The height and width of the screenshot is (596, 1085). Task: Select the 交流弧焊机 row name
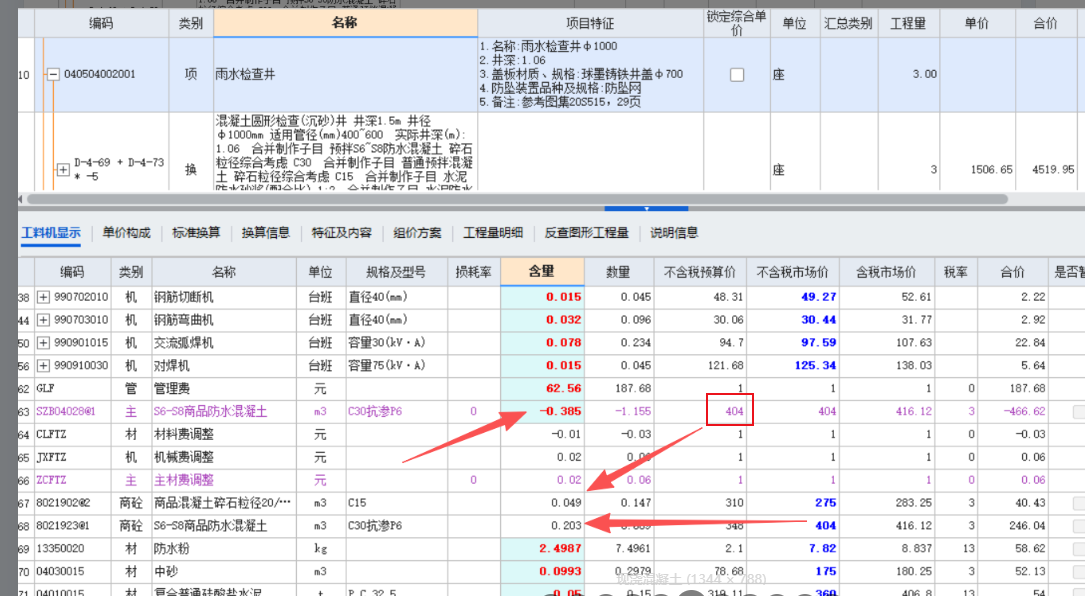(x=224, y=343)
